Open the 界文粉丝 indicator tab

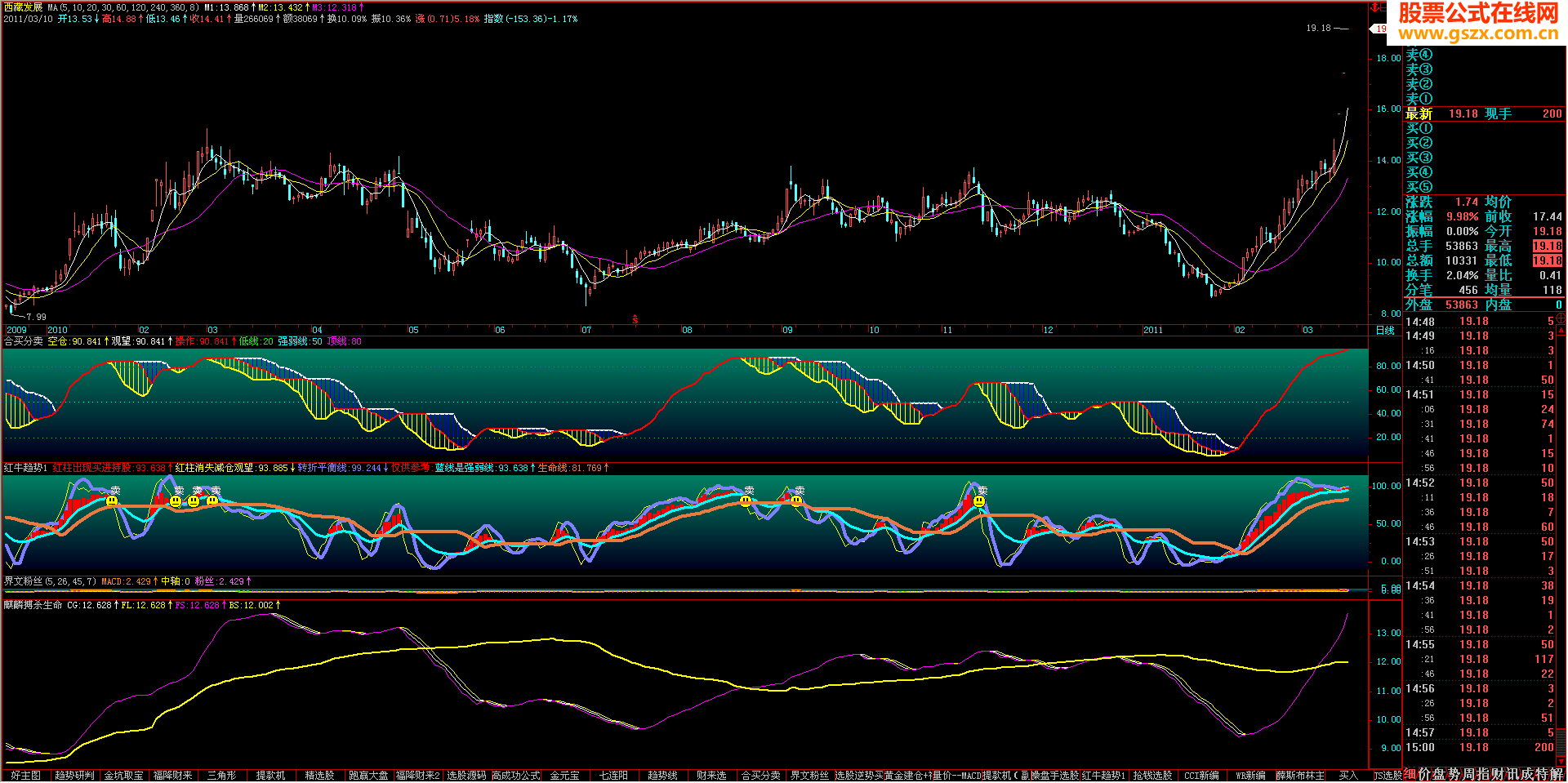tap(809, 776)
